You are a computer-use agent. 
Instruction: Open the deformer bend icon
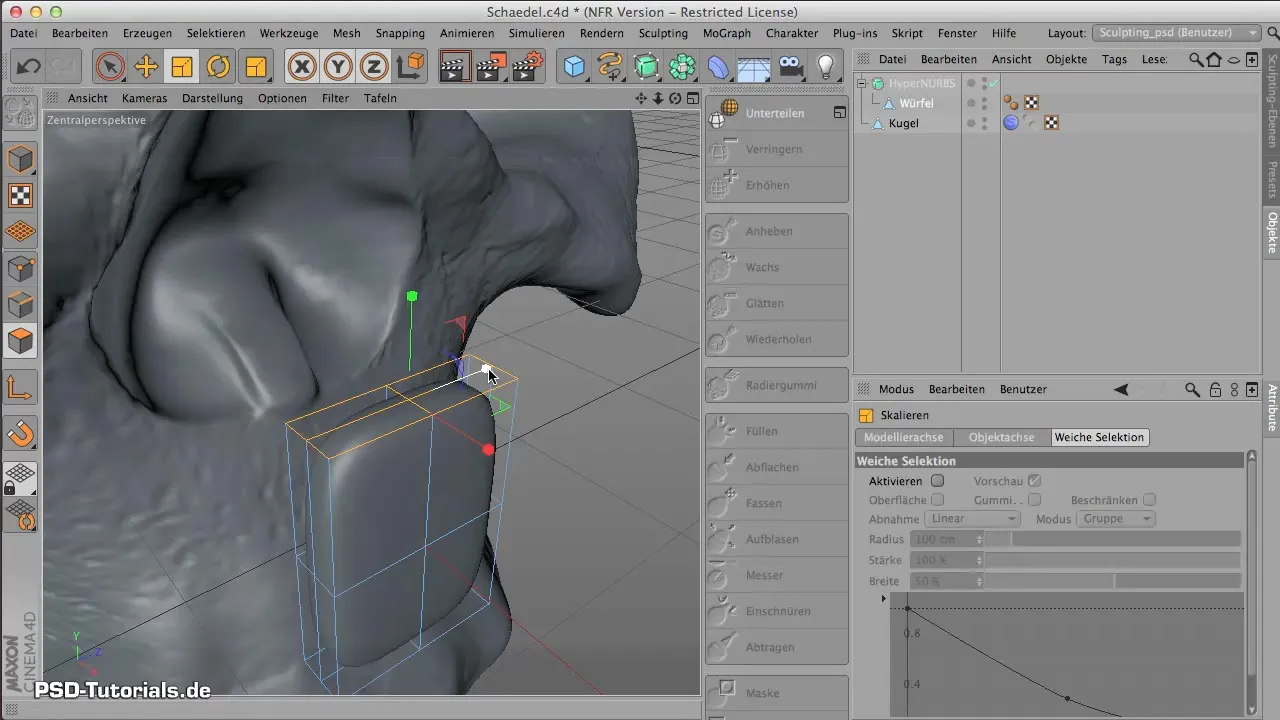point(719,67)
